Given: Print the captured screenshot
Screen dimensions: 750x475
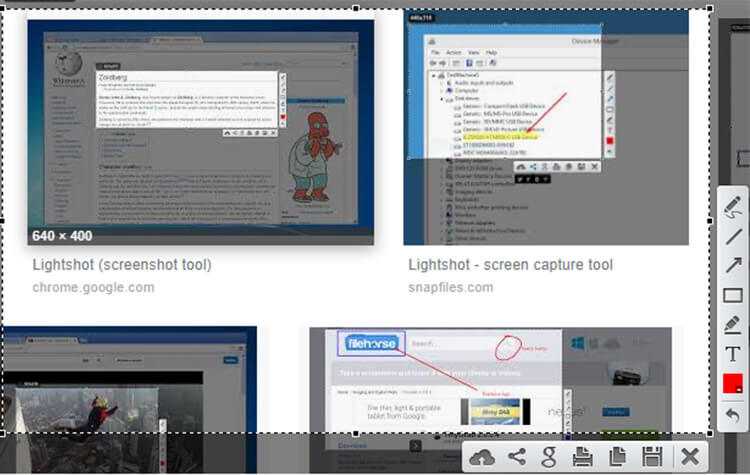Looking at the screenshot, I should click(583, 457).
